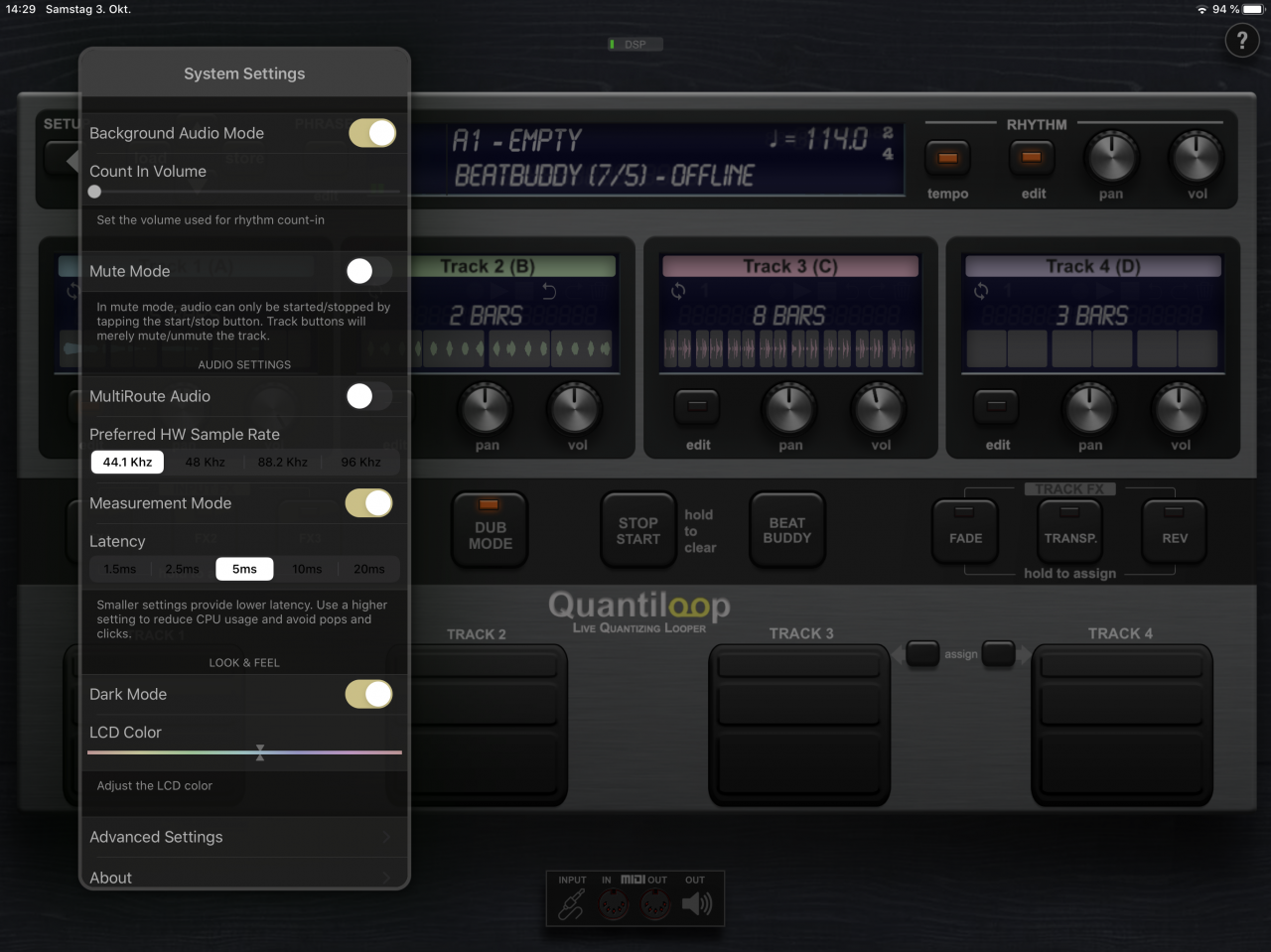Tap the Track 3 loop icon
The image size is (1271, 952).
[x=678, y=291]
